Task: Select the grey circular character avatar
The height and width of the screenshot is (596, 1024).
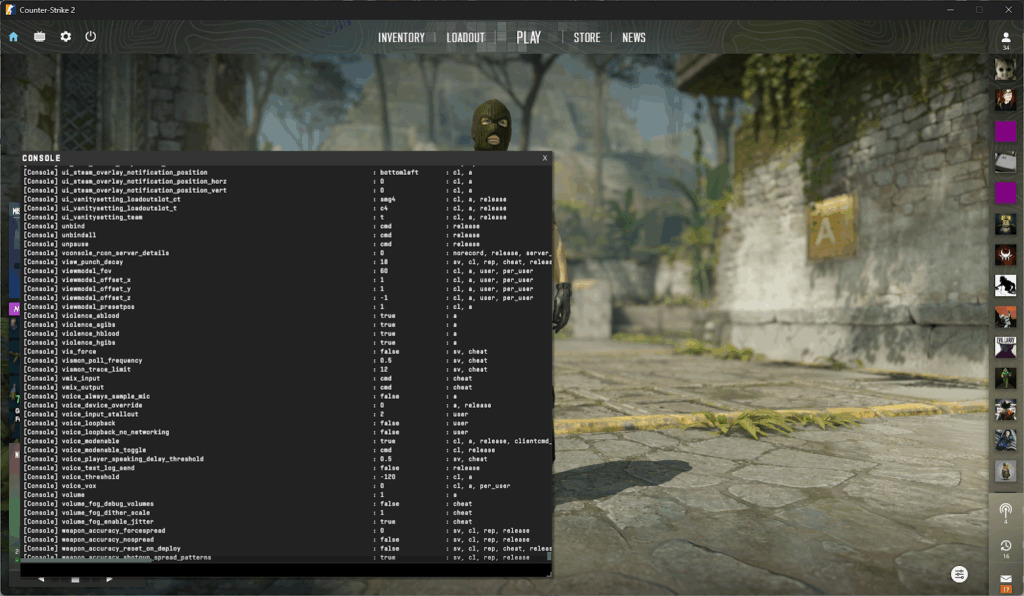Action: point(1005,471)
